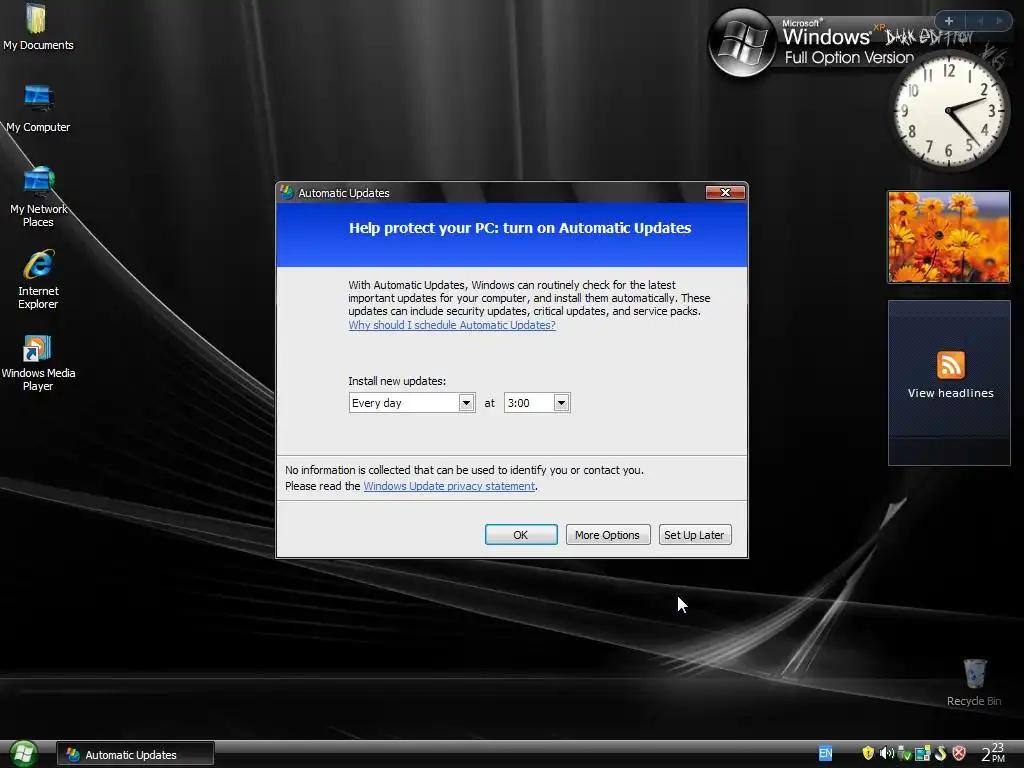
Task: Click the yellow security shield tray icon
Action: (868, 753)
